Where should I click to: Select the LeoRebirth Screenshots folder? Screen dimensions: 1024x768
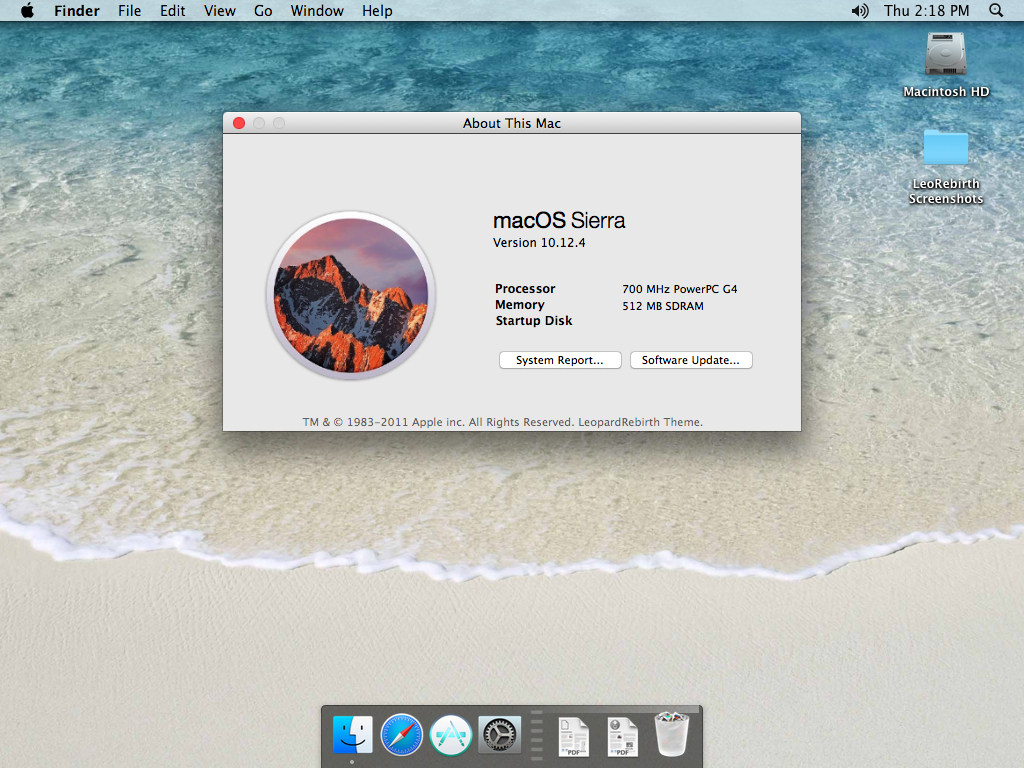[945, 149]
